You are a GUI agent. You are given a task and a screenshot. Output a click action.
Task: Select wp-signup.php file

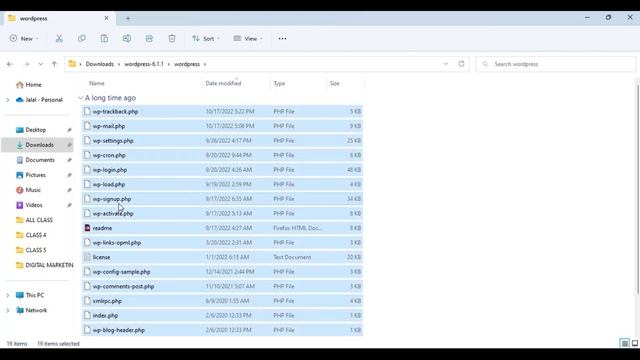point(222,199)
